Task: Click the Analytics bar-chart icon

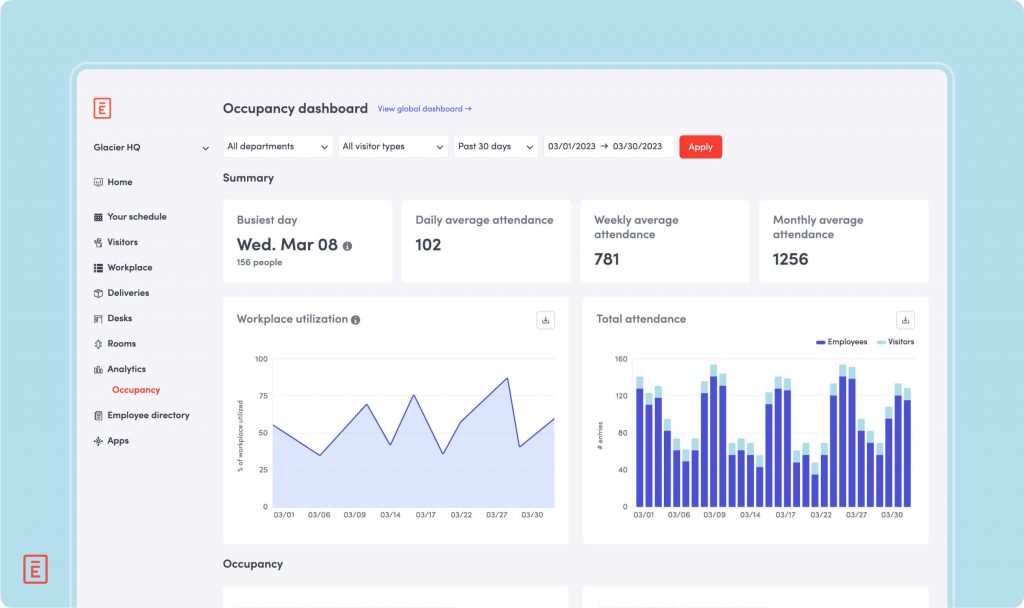Action: click(x=96, y=368)
